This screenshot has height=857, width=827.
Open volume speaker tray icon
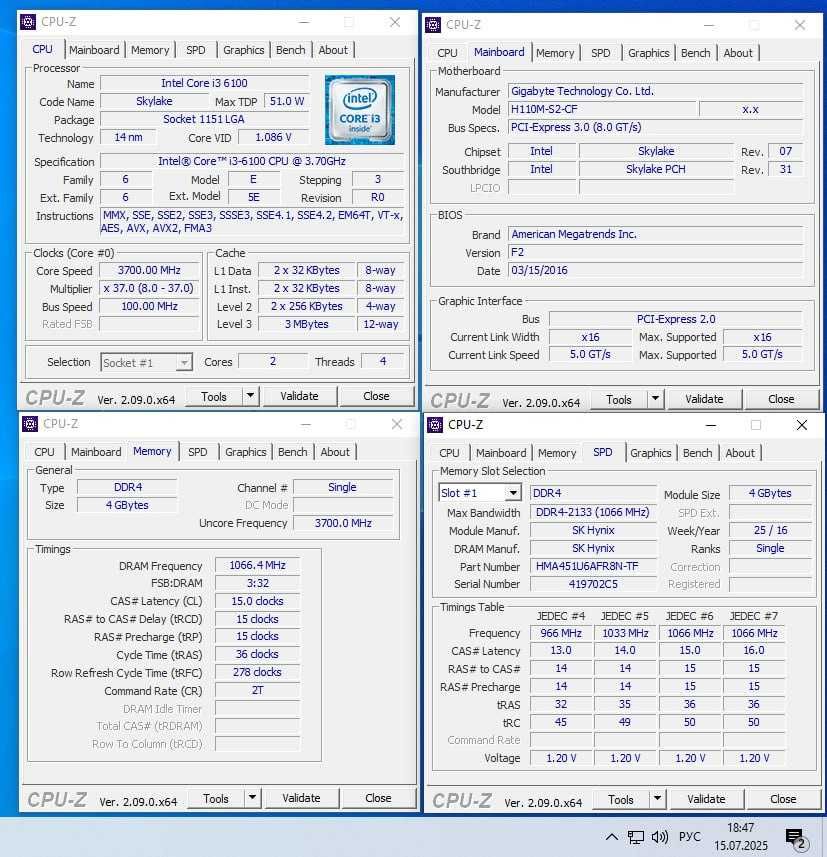point(660,837)
